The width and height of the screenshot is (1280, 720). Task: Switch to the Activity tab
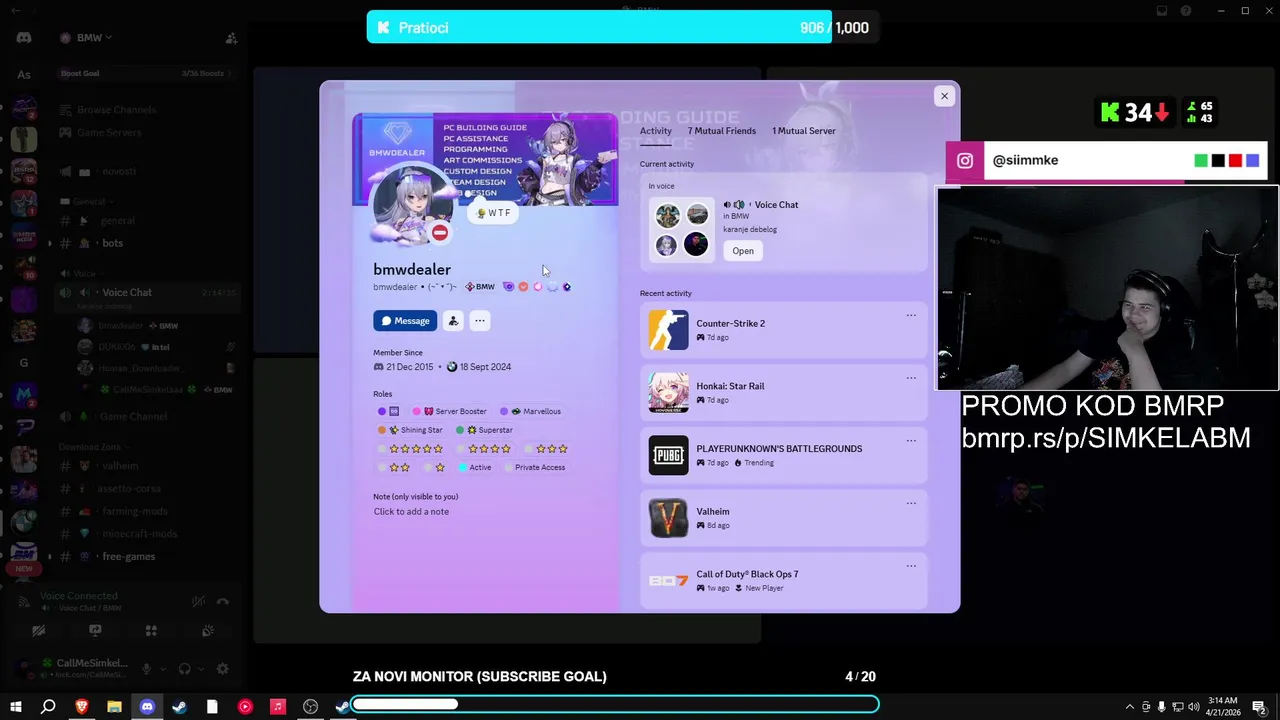[656, 131]
